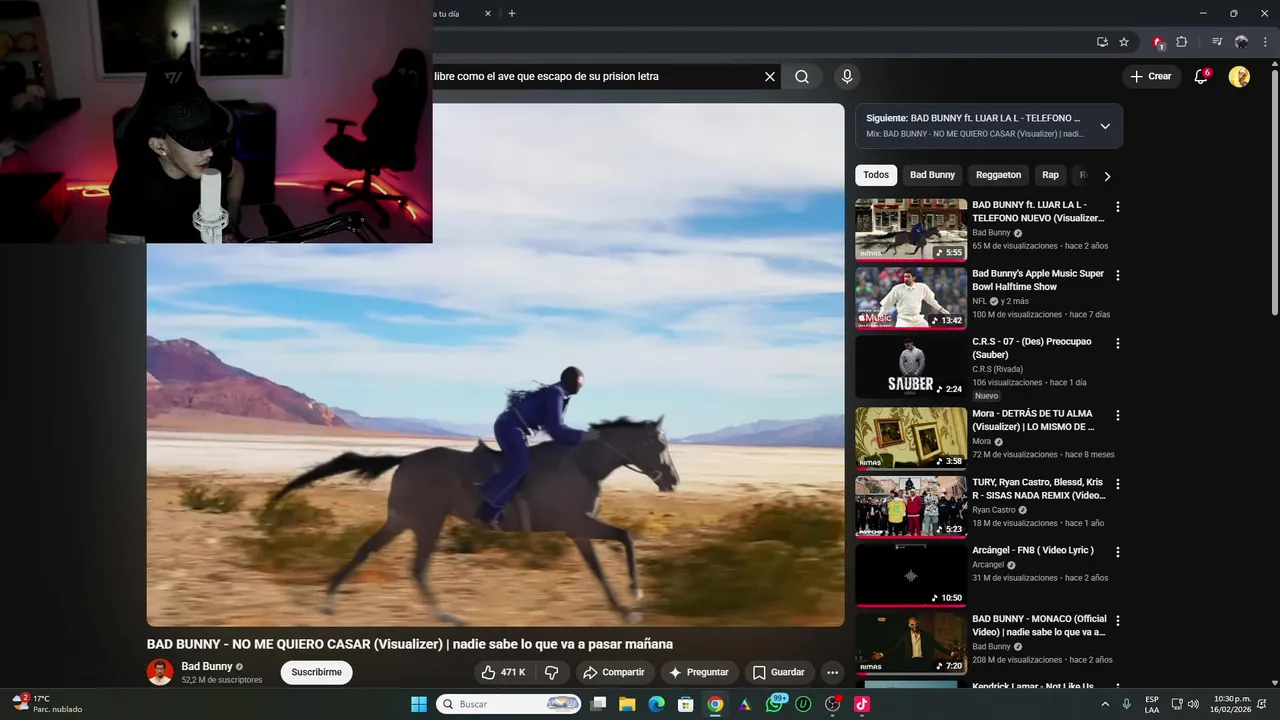1280x720 pixels.
Task: Open the Bad Bunny channel name link
Action: (206, 666)
